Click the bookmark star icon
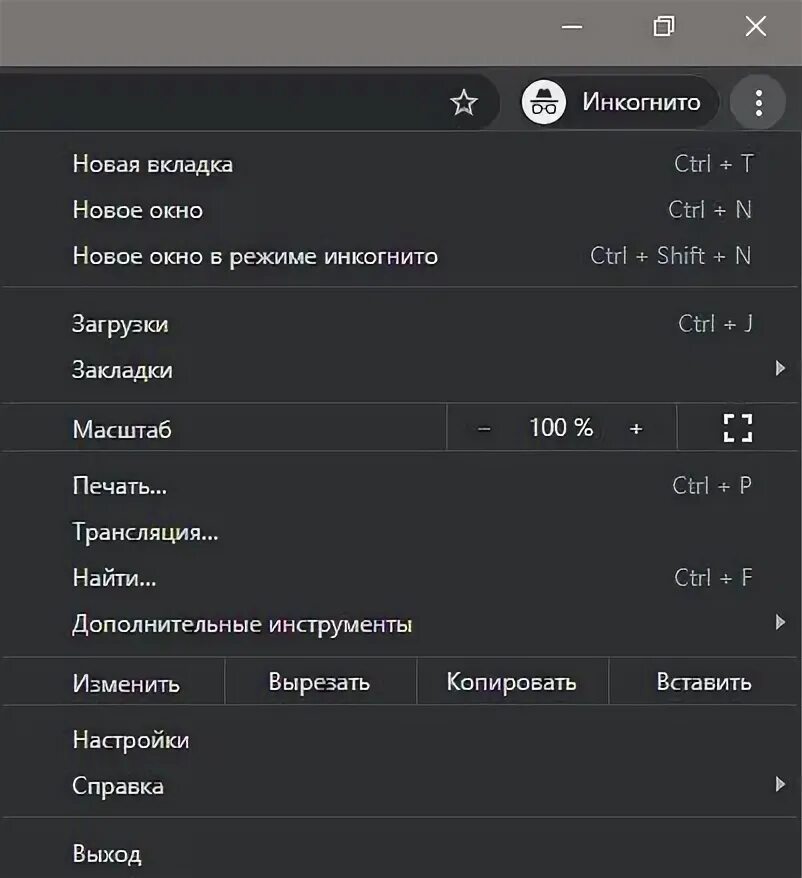Screen dimensions: 802x878 click(464, 103)
